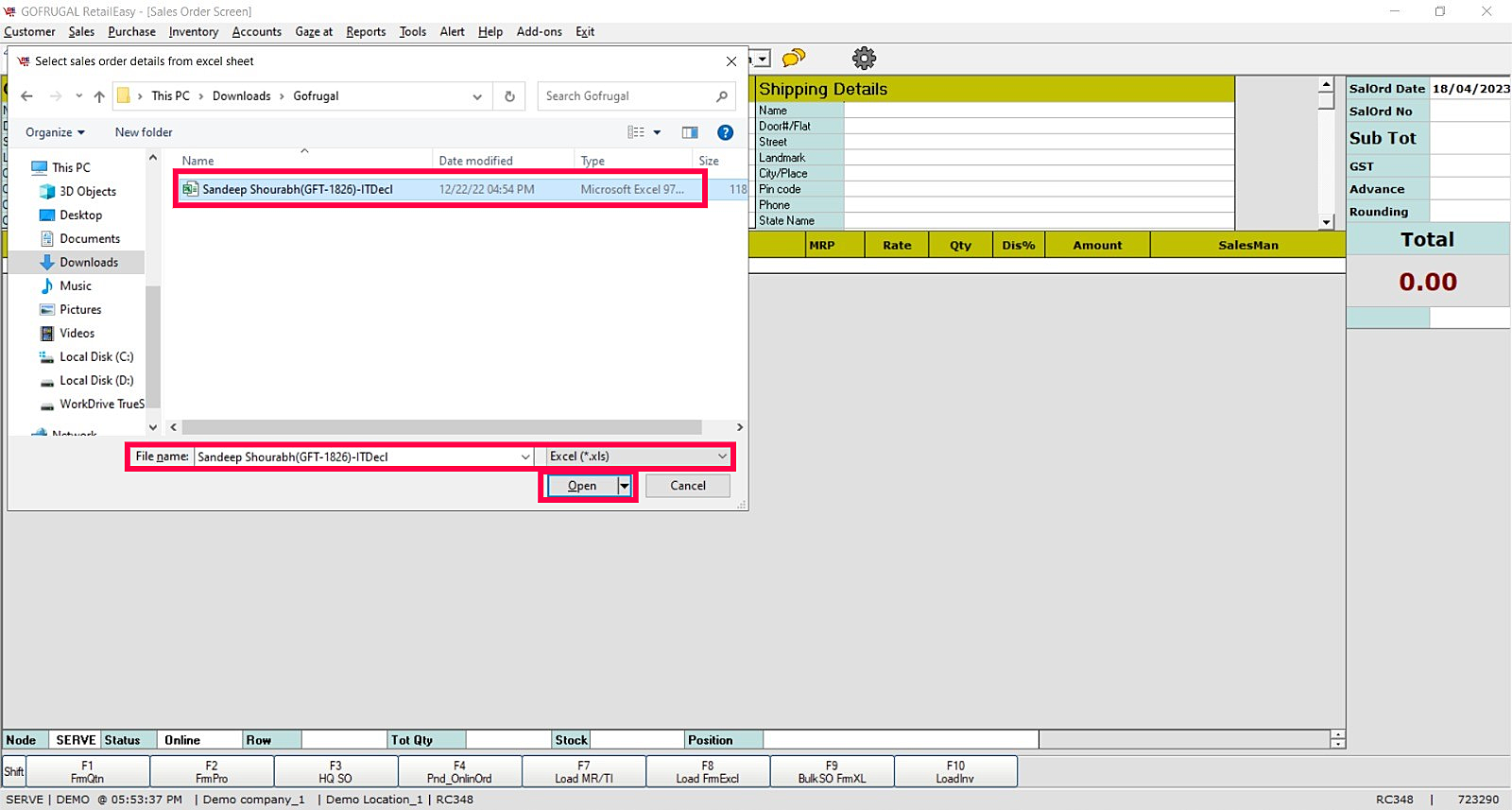
Task: Open file dialog help icon
Action: coord(725,132)
